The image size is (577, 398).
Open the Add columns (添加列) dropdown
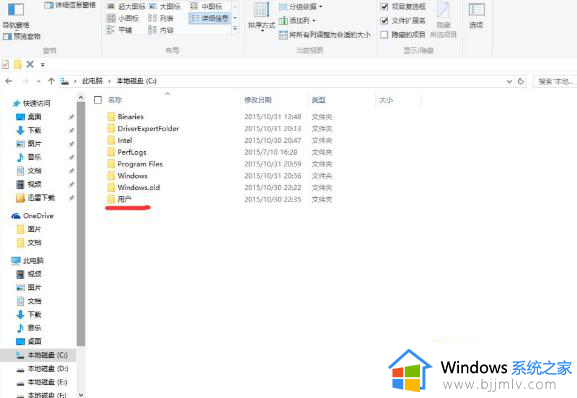pyautogui.click(x=297, y=21)
